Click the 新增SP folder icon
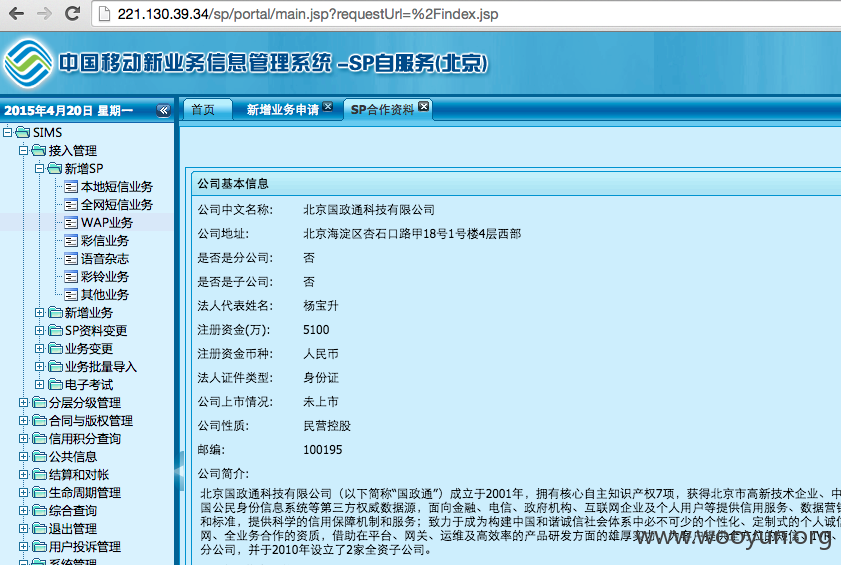This screenshot has height=565, width=841. tap(55, 168)
